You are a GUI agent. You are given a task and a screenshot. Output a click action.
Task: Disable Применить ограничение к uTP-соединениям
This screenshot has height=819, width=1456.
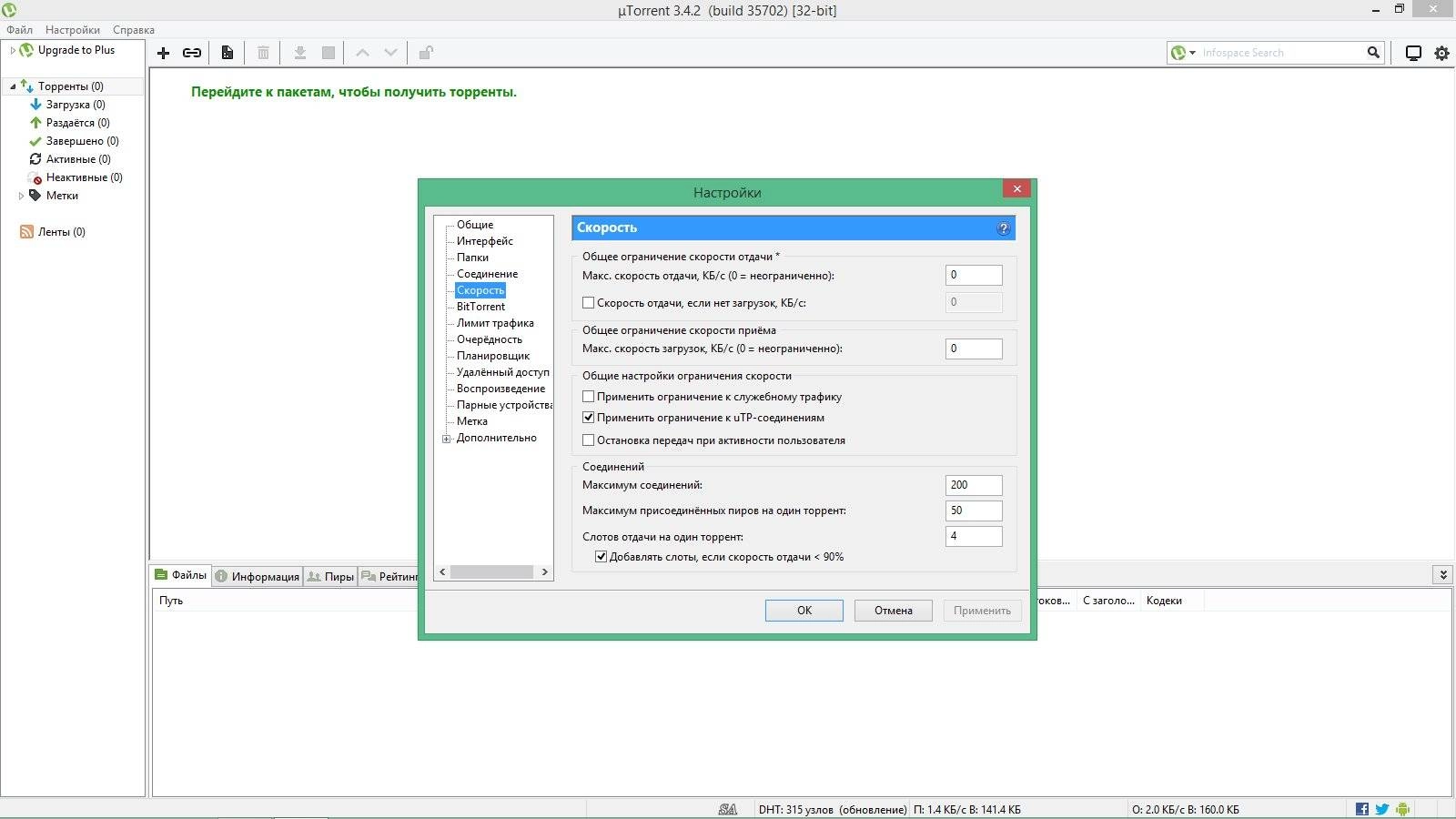[x=588, y=418]
